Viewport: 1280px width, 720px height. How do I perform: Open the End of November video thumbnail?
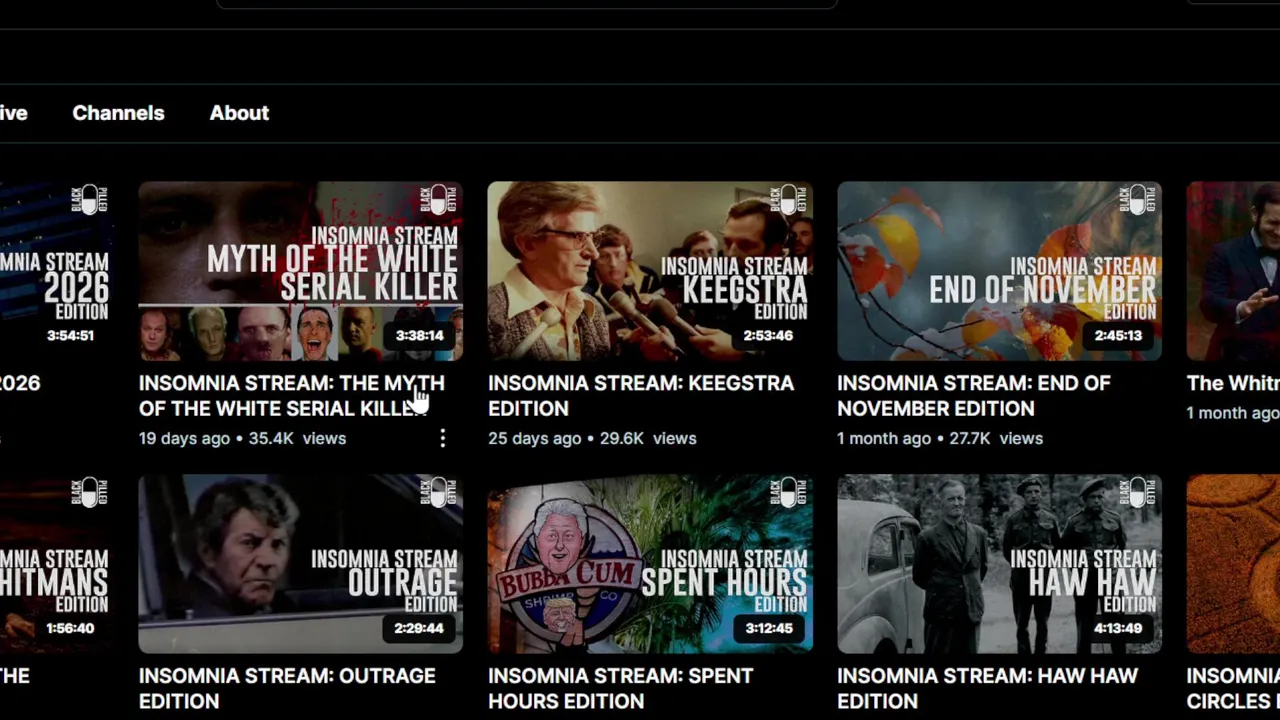(x=999, y=271)
